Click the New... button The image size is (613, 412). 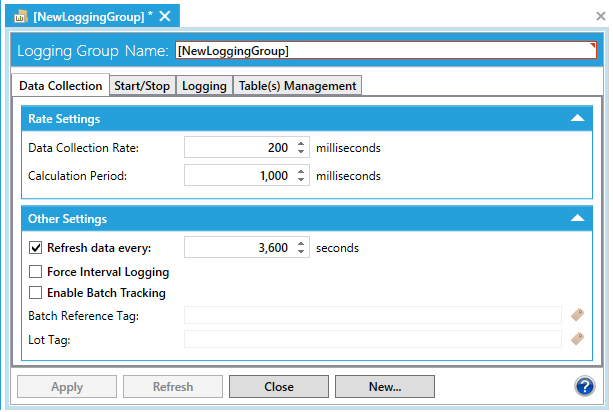[384, 387]
